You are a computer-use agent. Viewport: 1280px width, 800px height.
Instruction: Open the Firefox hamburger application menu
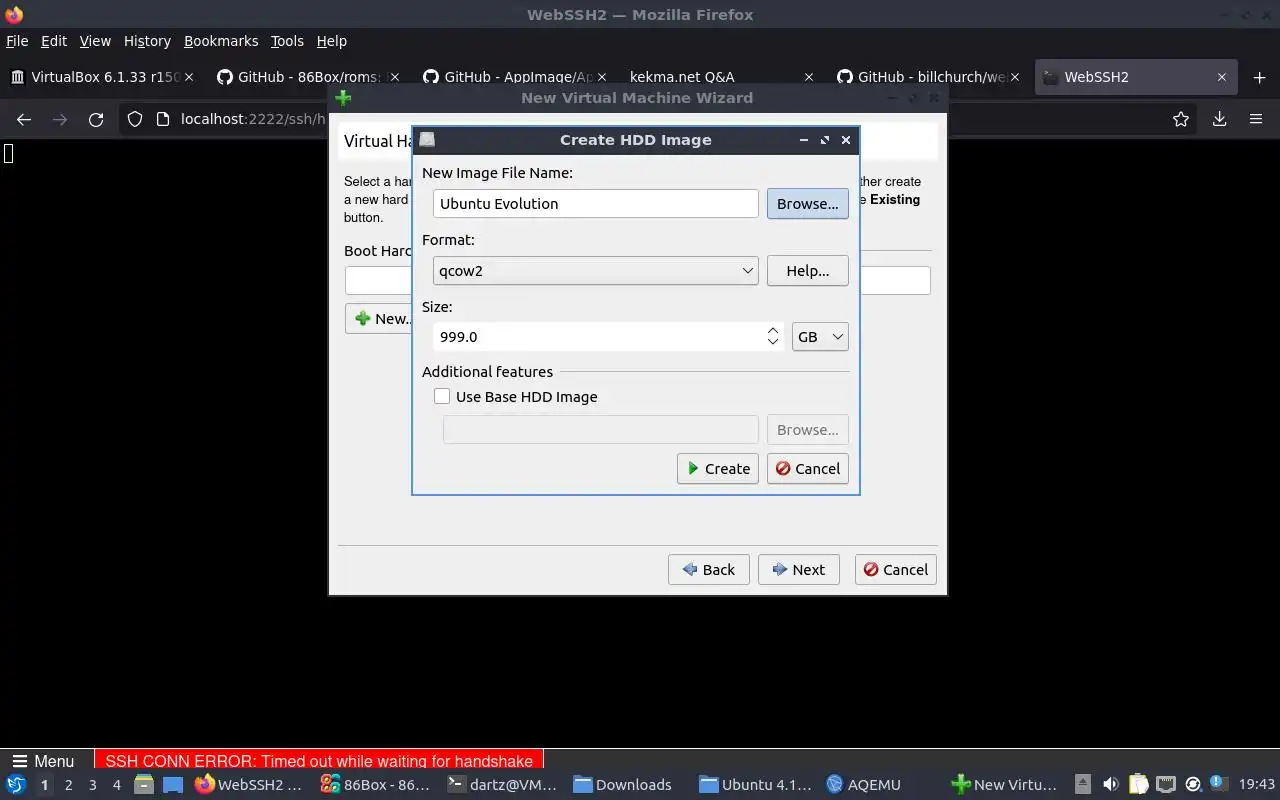tap(1256, 119)
